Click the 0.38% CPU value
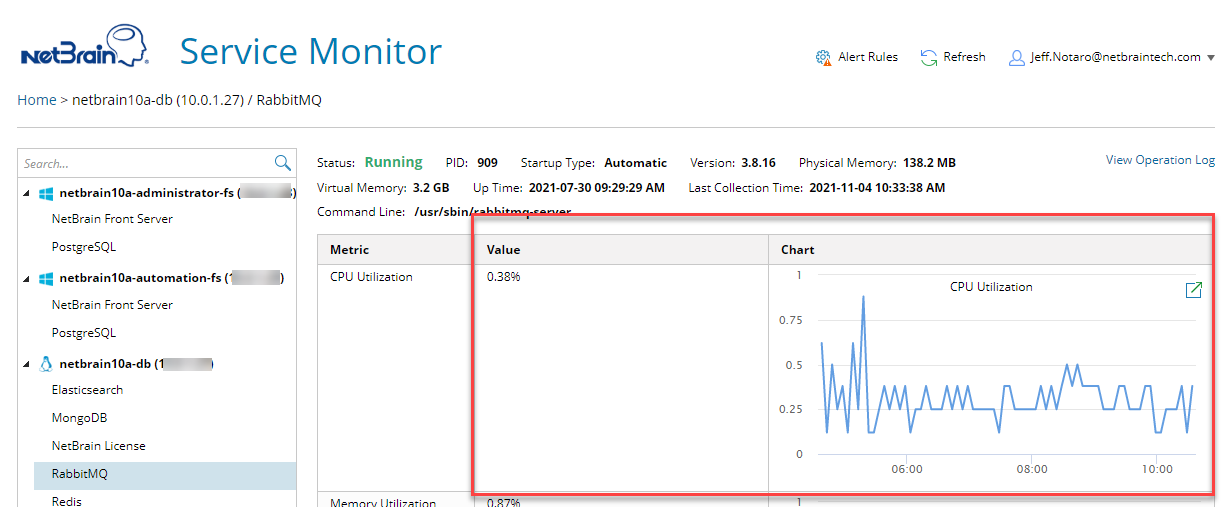The width and height of the screenshot is (1224, 507). pyautogui.click(x=503, y=277)
